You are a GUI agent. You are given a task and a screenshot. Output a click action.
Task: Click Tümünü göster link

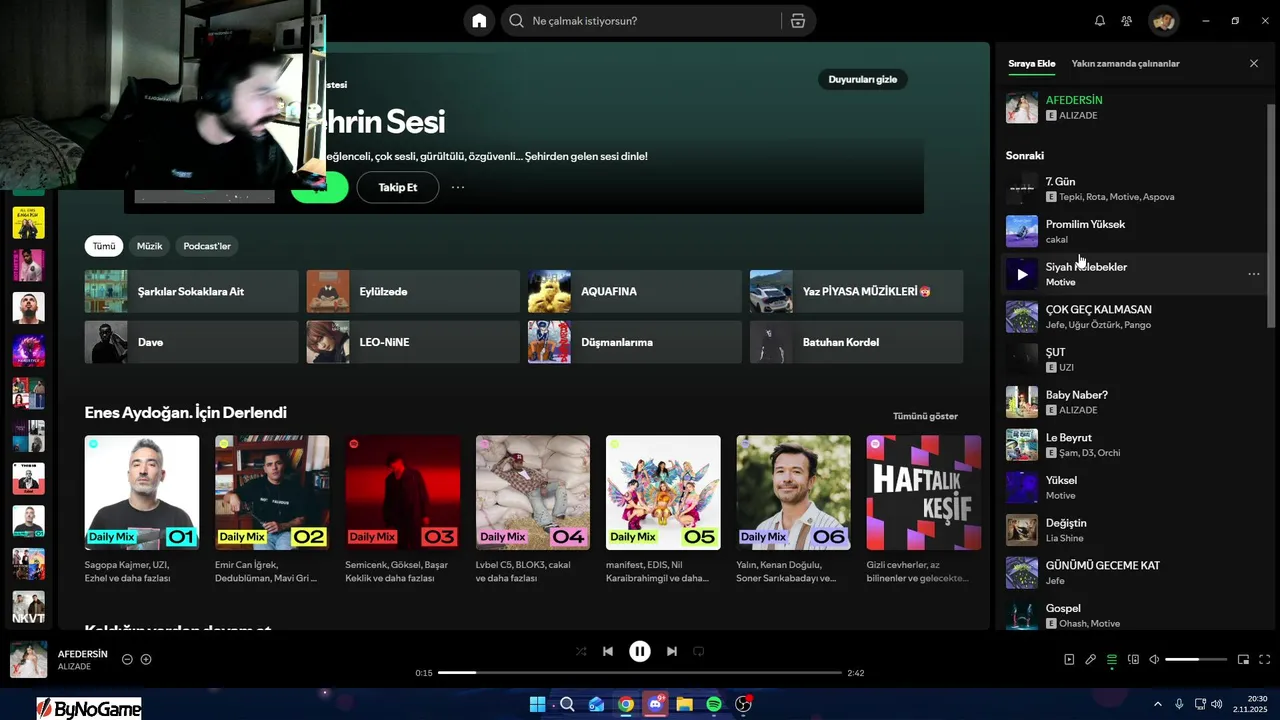[x=925, y=416]
